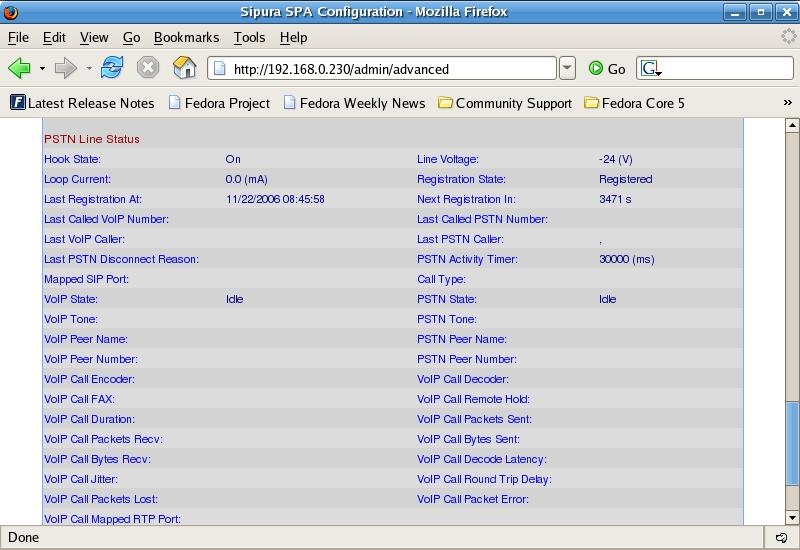This screenshot has height=550, width=800.
Task: Show more bookmarks with toolbar chevron
Action: click(787, 103)
